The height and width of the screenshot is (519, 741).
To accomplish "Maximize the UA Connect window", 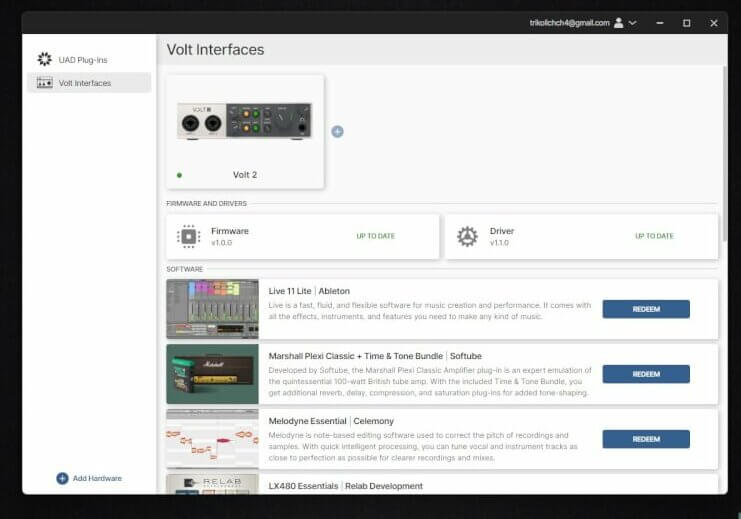I will tap(686, 23).
